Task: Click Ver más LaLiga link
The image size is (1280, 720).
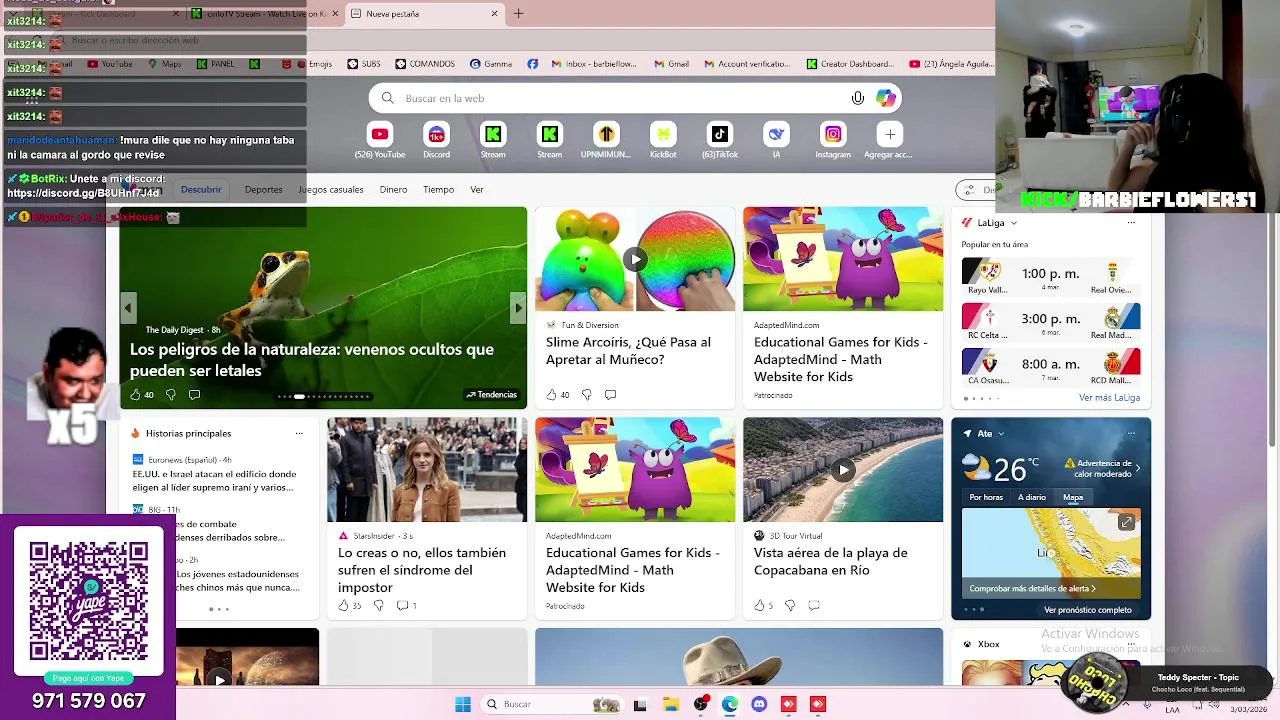Action: coord(1109,398)
